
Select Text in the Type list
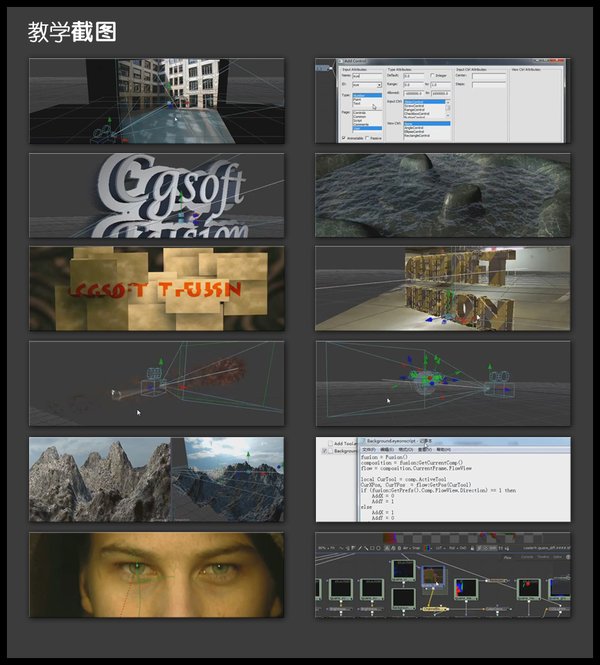coord(367,103)
